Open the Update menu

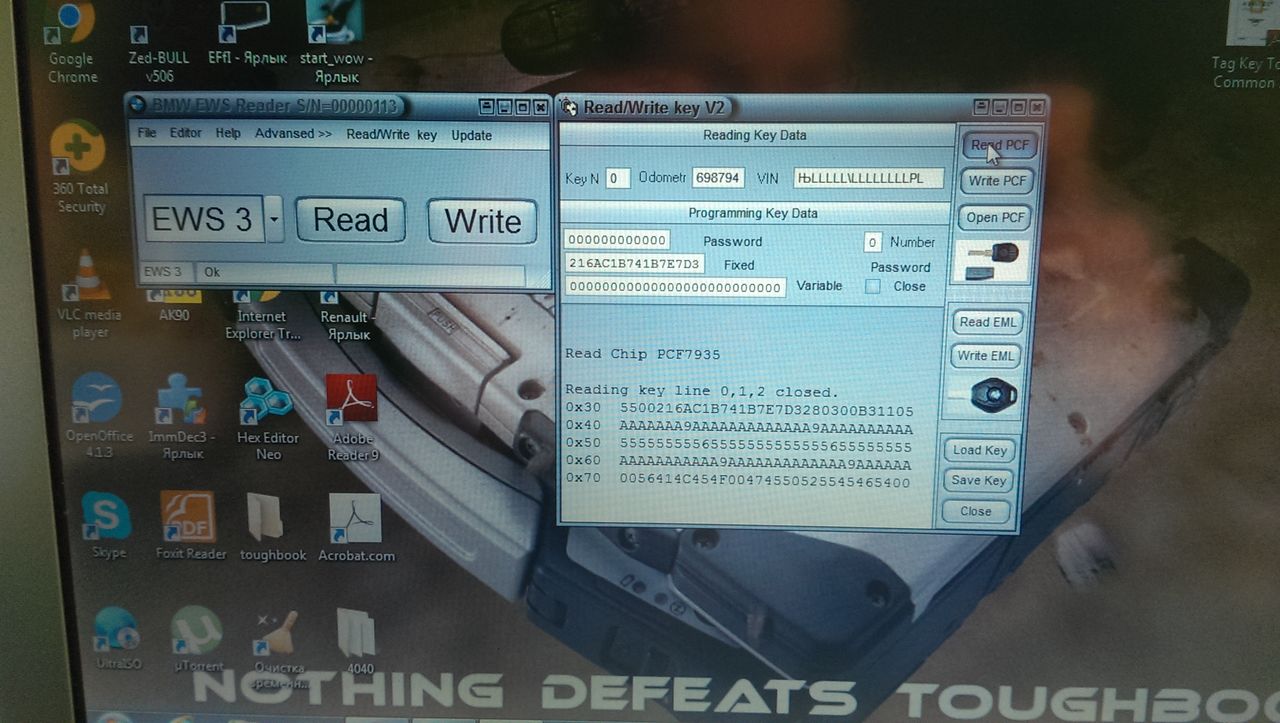click(x=471, y=135)
